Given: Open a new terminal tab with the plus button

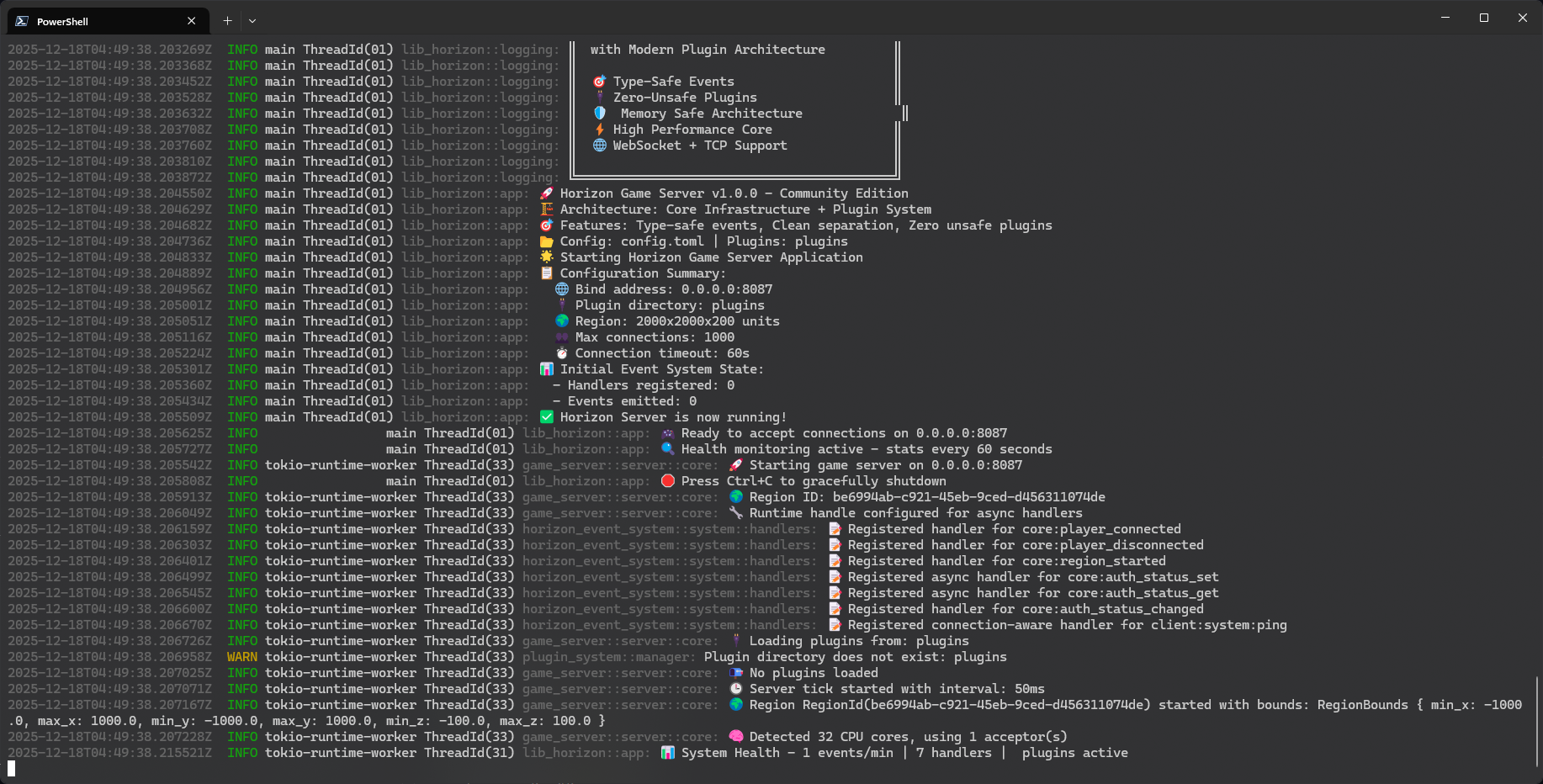Looking at the screenshot, I should point(226,20).
